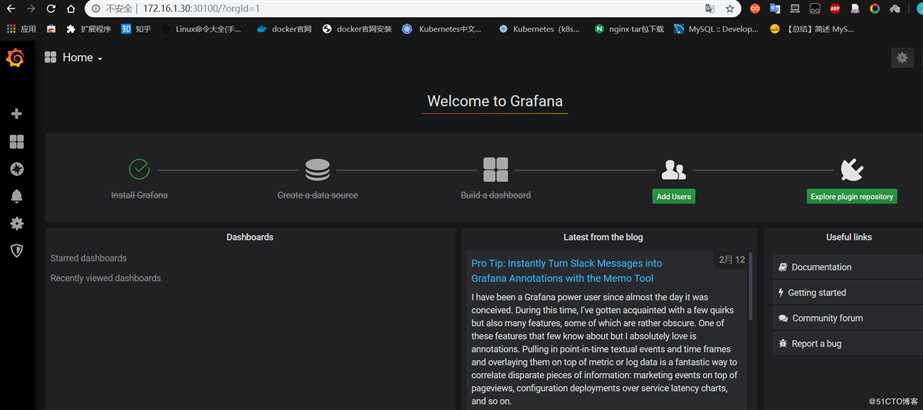Image resolution: width=923 pixels, height=410 pixels.
Task: Click the Grafana logo icon
Action: (15, 58)
